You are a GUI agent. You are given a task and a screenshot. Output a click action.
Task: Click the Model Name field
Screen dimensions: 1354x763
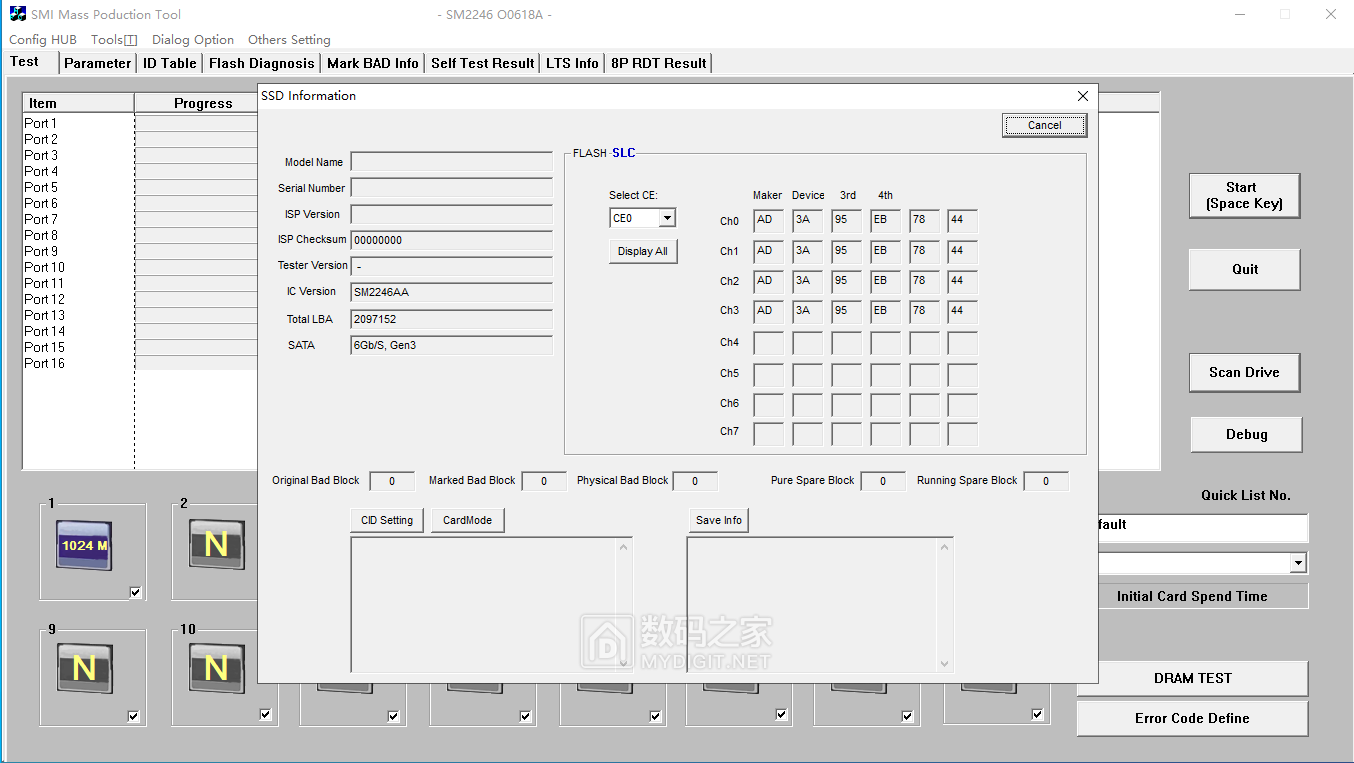point(452,162)
